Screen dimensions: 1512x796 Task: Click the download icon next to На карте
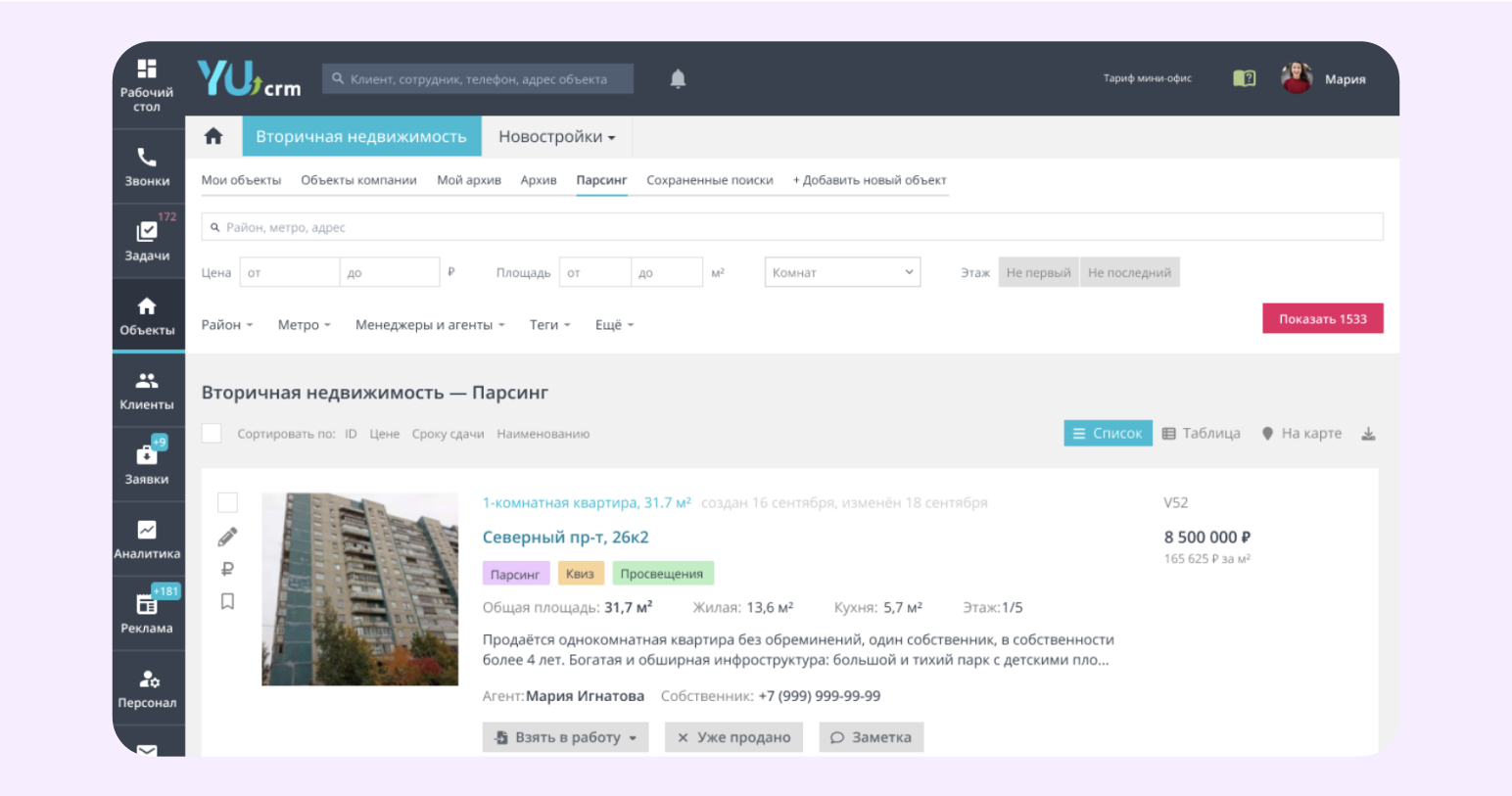point(1368,434)
